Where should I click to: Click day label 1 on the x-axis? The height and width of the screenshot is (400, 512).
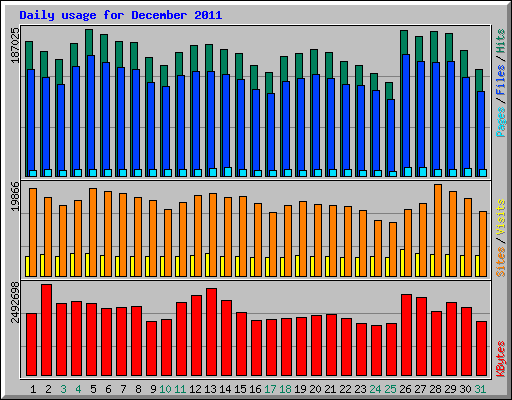[x=33, y=389]
